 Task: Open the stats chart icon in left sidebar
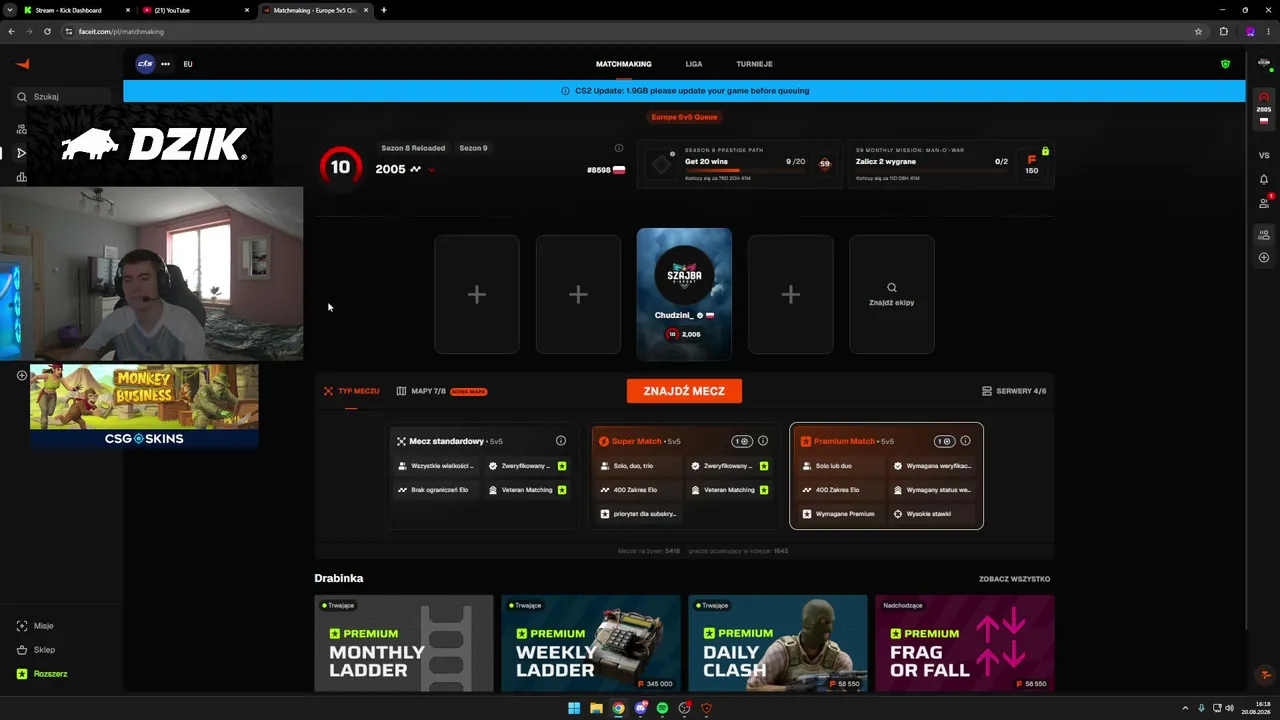click(x=22, y=177)
